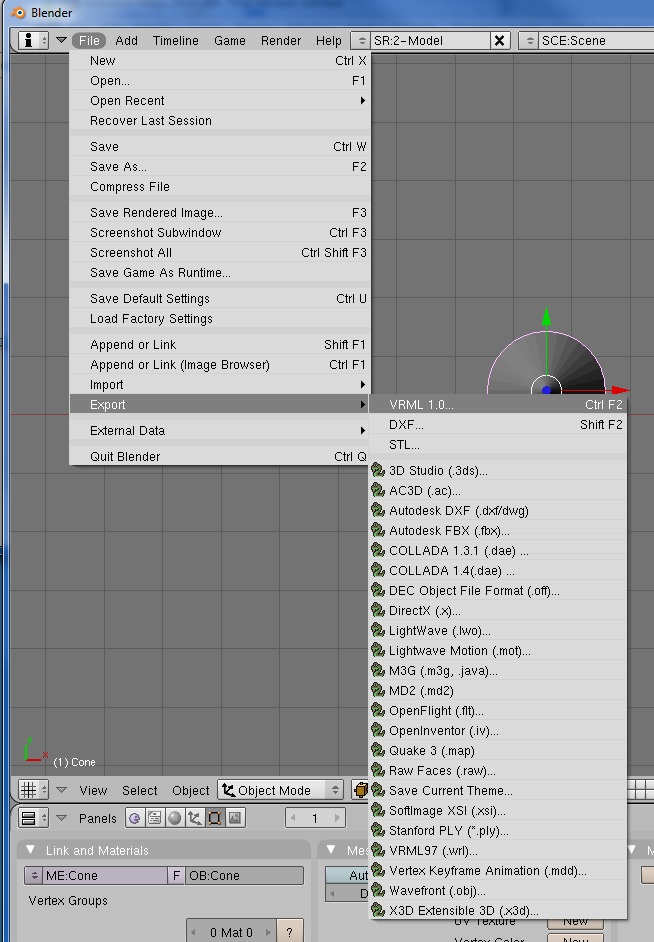The image size is (654, 942).
Task: Open the Logic context panel icon
Action: click(135, 818)
